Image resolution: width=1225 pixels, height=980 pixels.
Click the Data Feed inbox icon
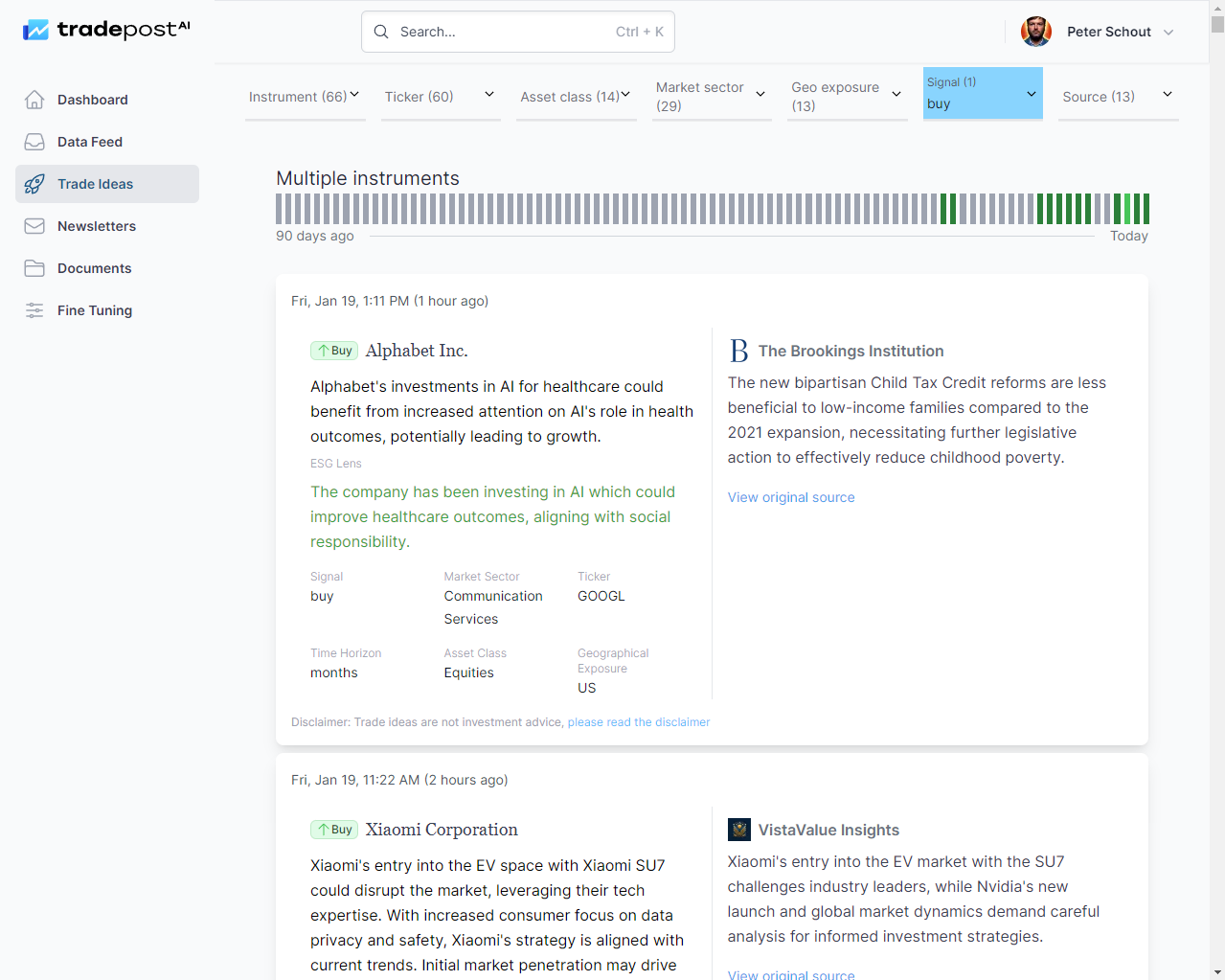pos(34,142)
